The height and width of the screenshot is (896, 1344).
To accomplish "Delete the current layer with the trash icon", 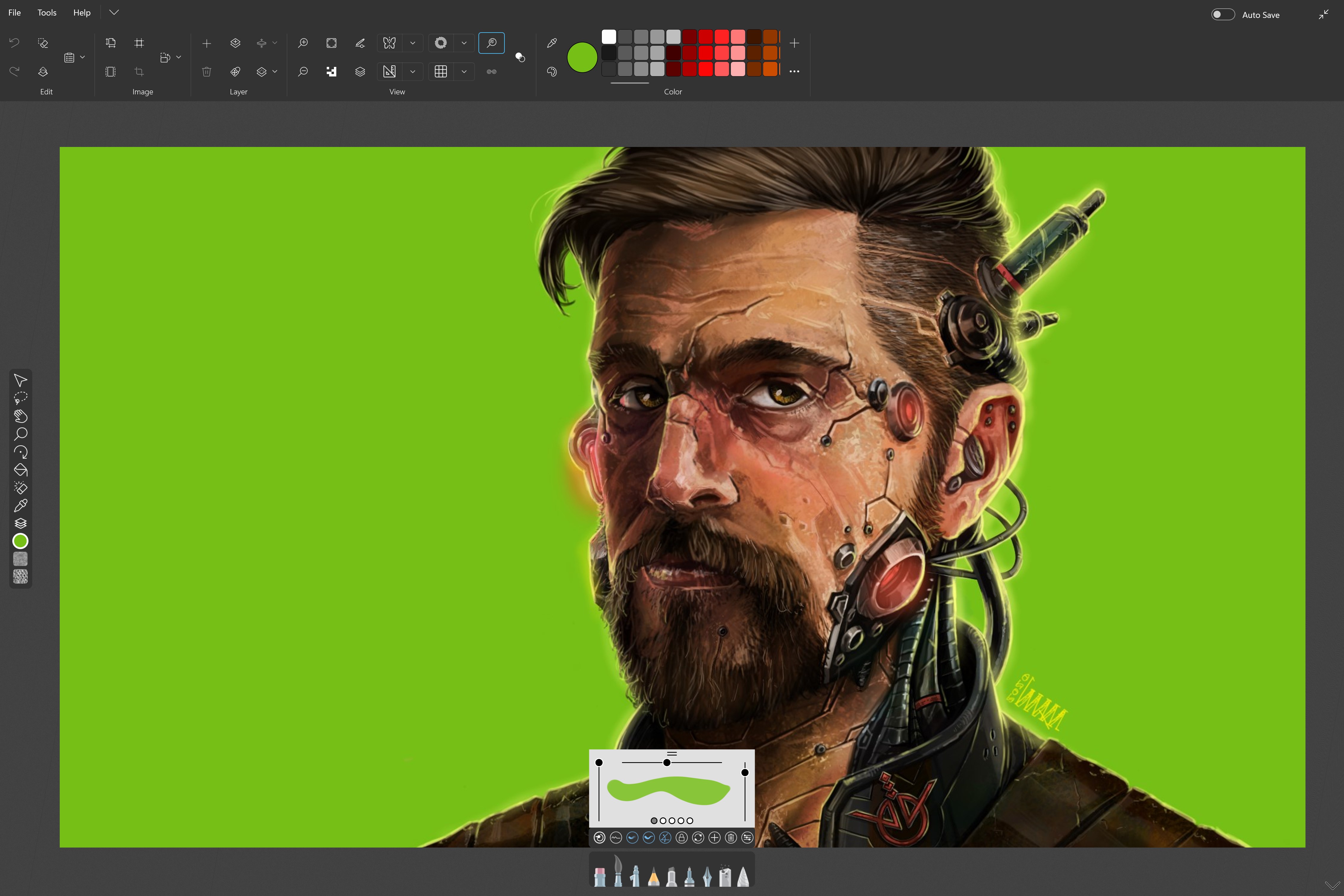I will pos(206,71).
